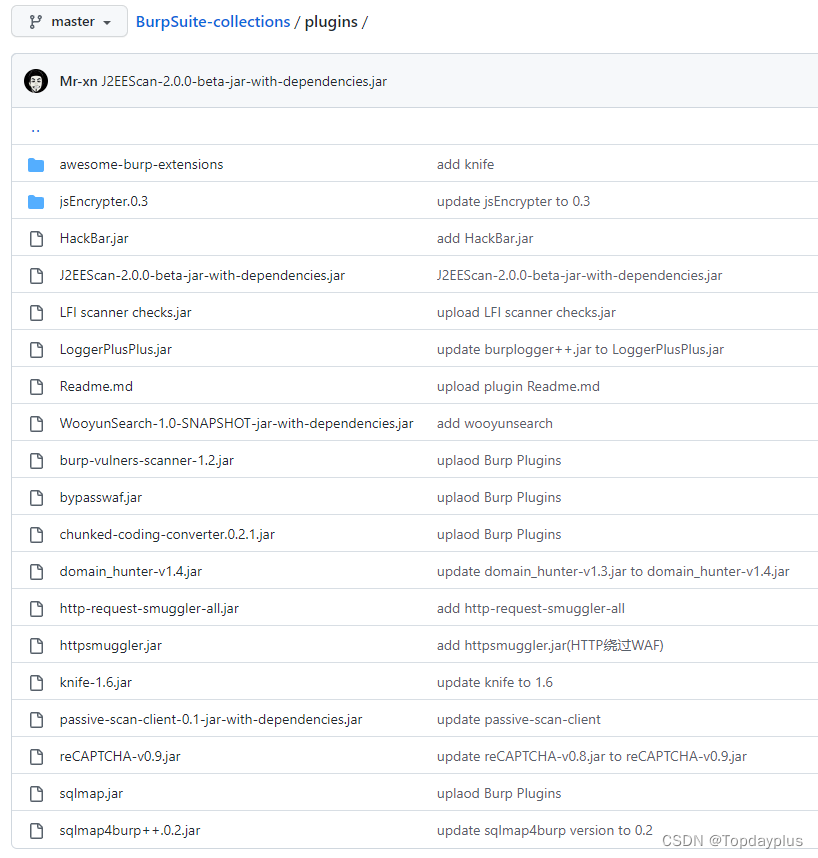Open chunked-coding-converter.0.2.1.jar file
This screenshot has height=858, width=818.
167,534
